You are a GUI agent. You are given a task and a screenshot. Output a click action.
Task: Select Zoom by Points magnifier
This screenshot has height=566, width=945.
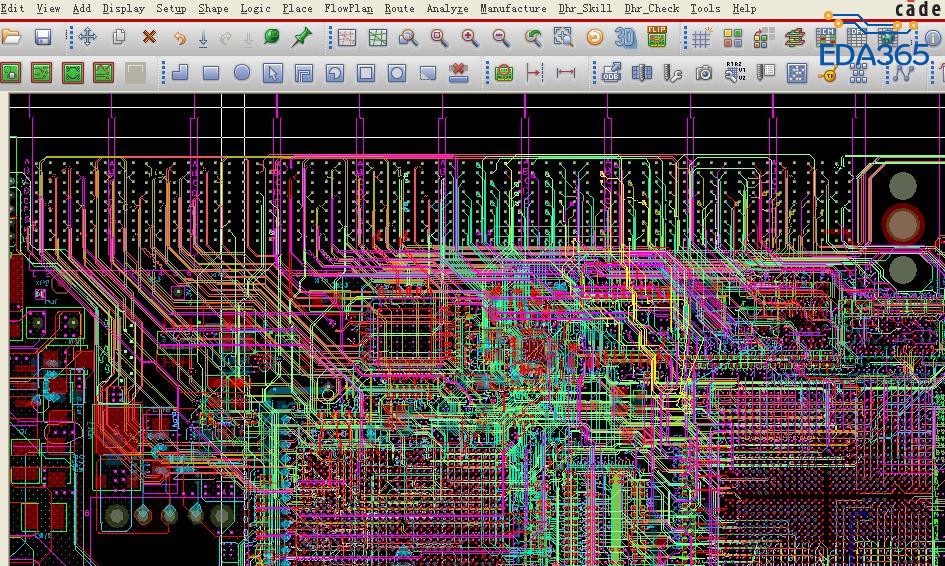(409, 38)
